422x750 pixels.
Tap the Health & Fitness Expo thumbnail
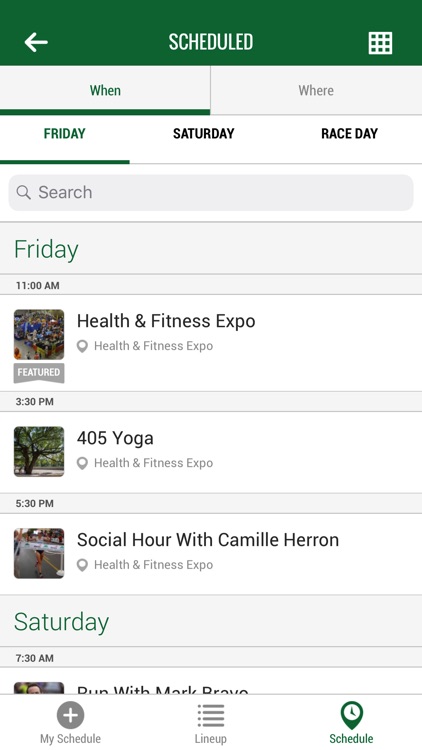coord(39,334)
